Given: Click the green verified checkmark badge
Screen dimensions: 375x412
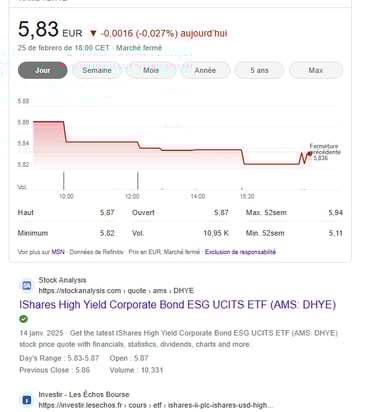Looking at the screenshot, I should [23, 319].
